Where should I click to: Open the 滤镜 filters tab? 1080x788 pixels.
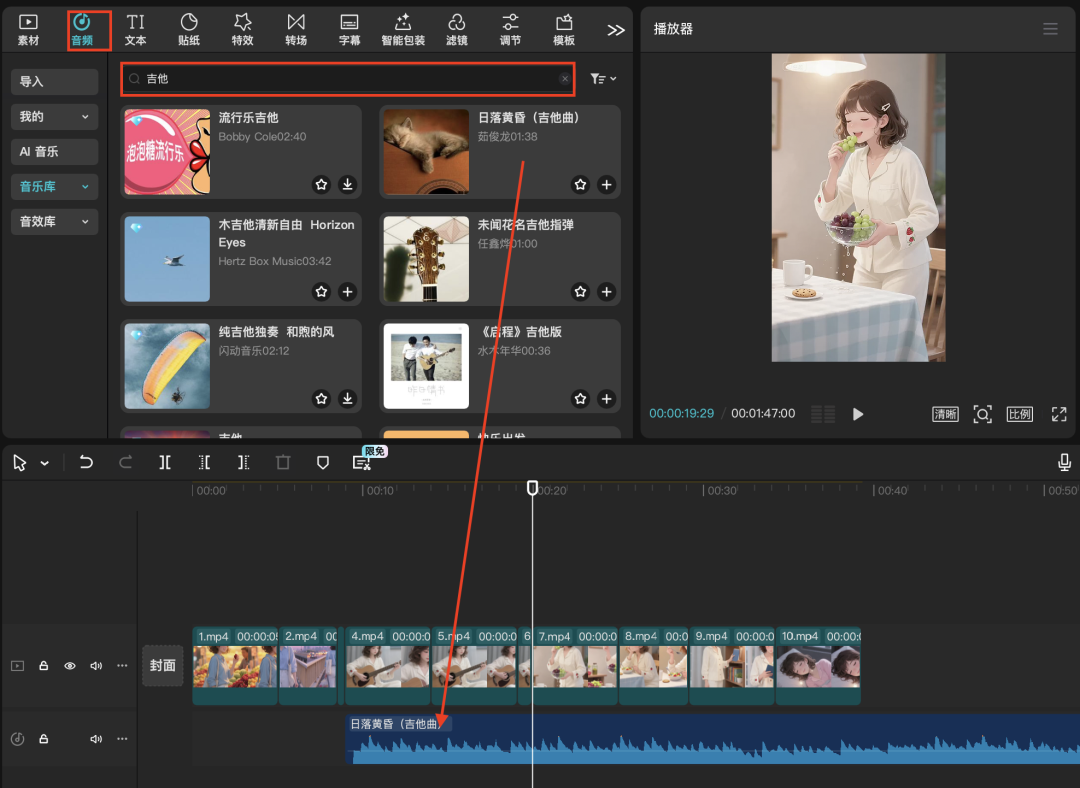pyautogui.click(x=456, y=29)
